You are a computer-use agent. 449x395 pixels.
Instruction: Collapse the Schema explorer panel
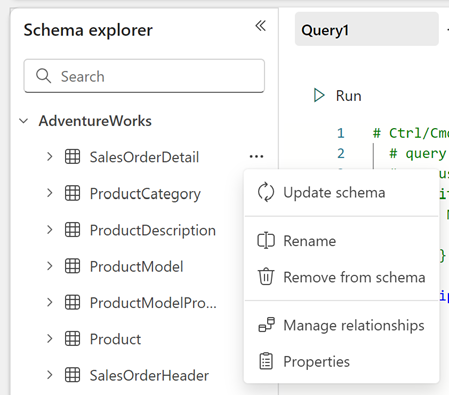pyautogui.click(x=260, y=26)
